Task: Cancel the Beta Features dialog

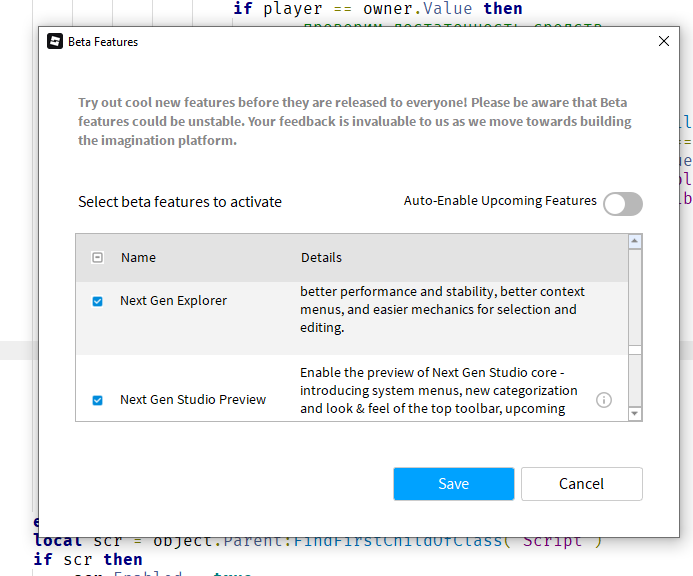Action: (x=582, y=484)
